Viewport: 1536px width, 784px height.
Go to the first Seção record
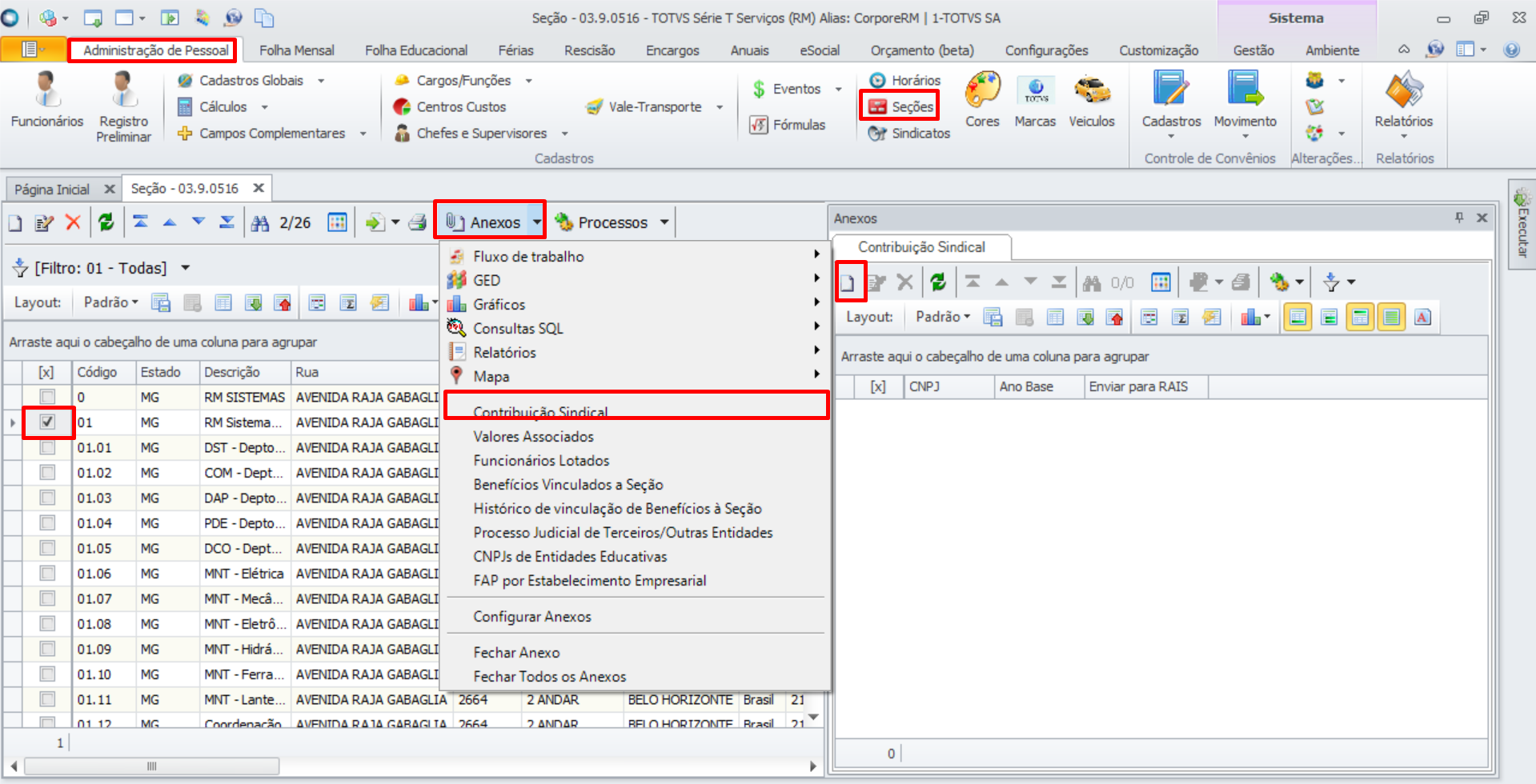(141, 222)
